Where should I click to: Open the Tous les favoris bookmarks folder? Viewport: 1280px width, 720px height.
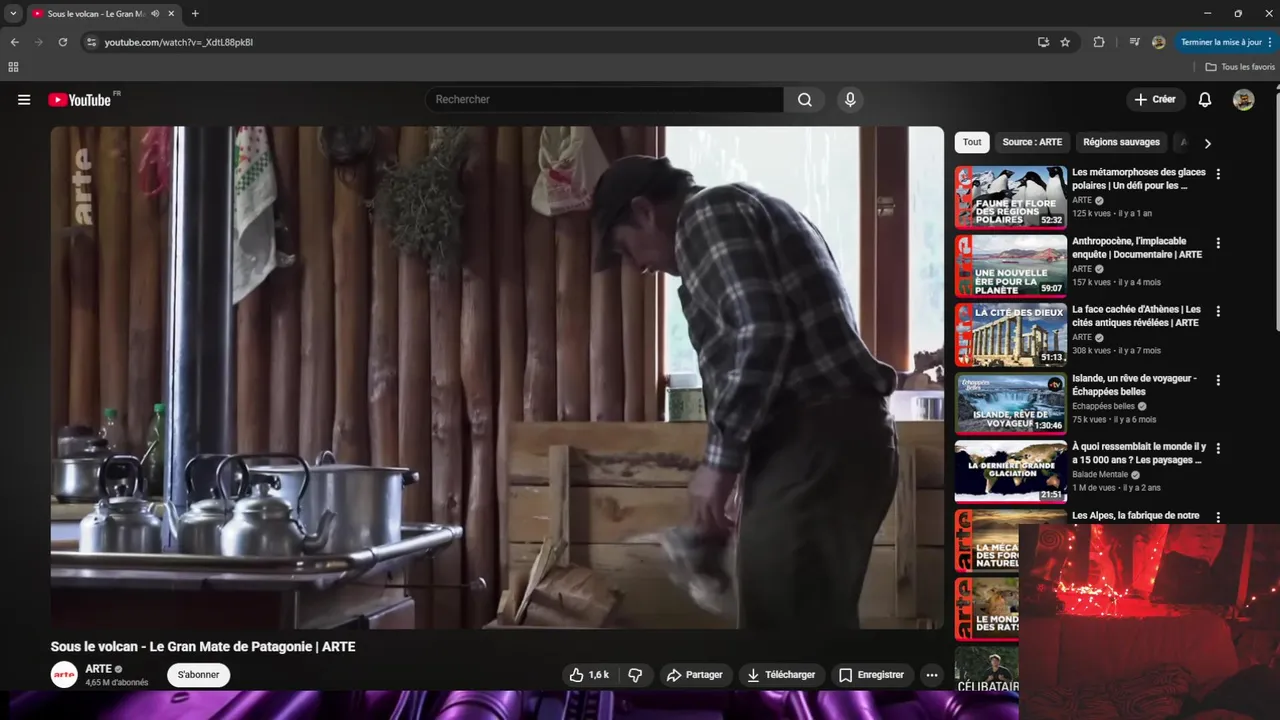pyautogui.click(x=1240, y=67)
